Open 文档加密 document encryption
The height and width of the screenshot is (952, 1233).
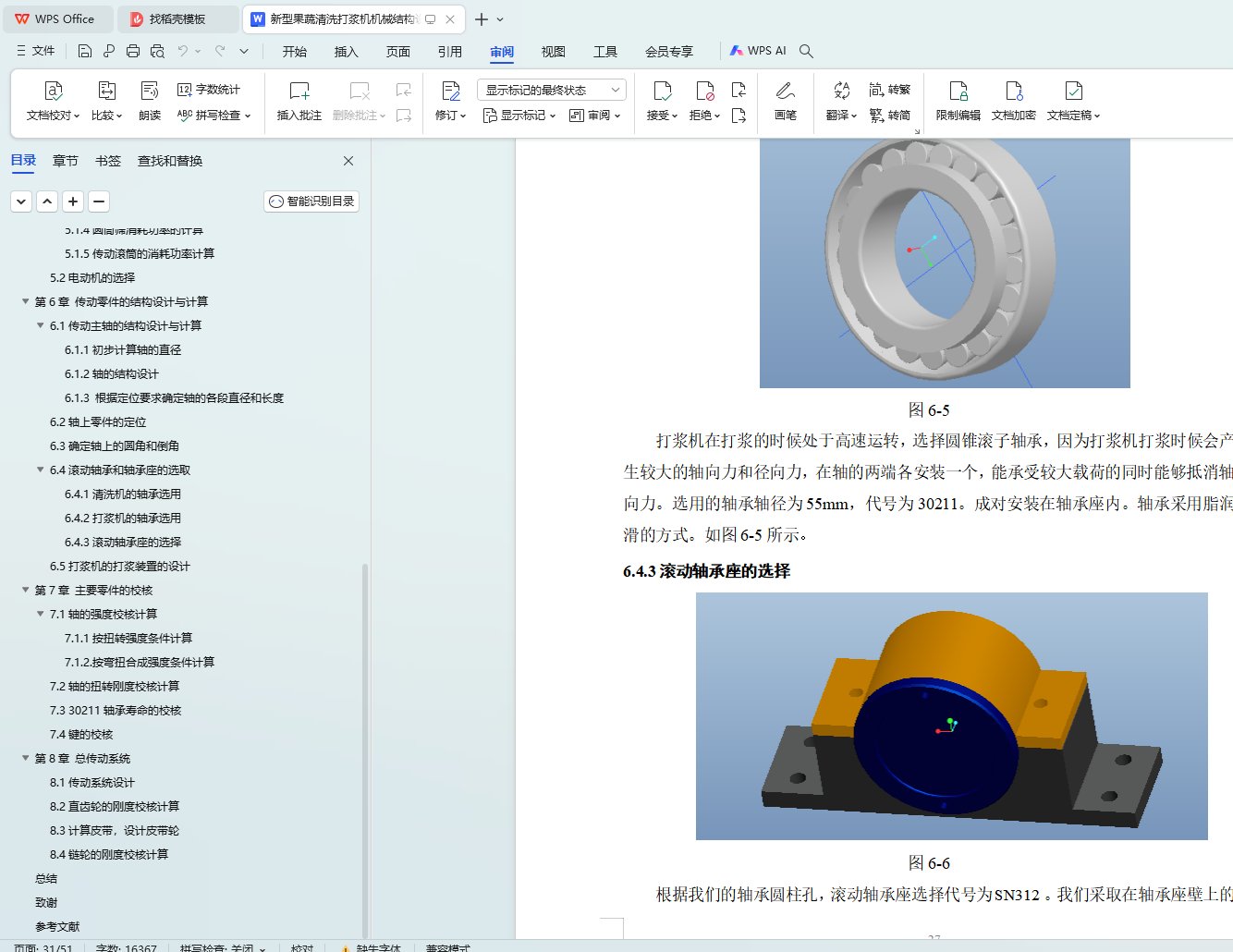[x=1014, y=101]
